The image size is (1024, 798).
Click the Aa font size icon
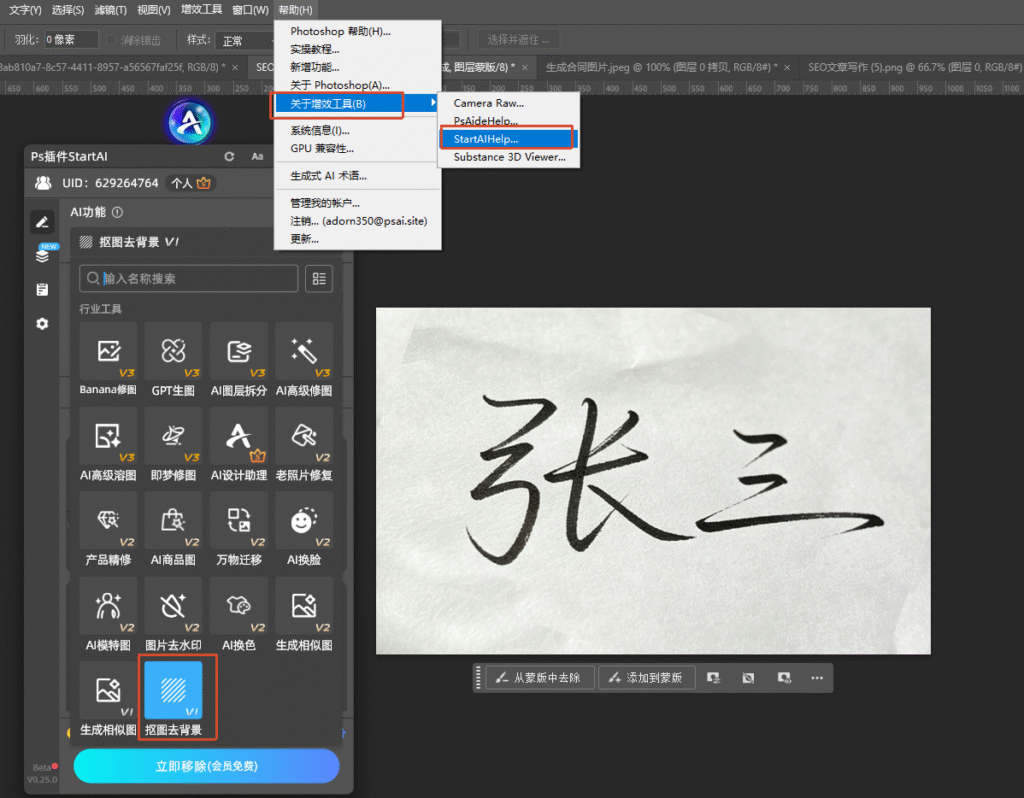(x=257, y=157)
